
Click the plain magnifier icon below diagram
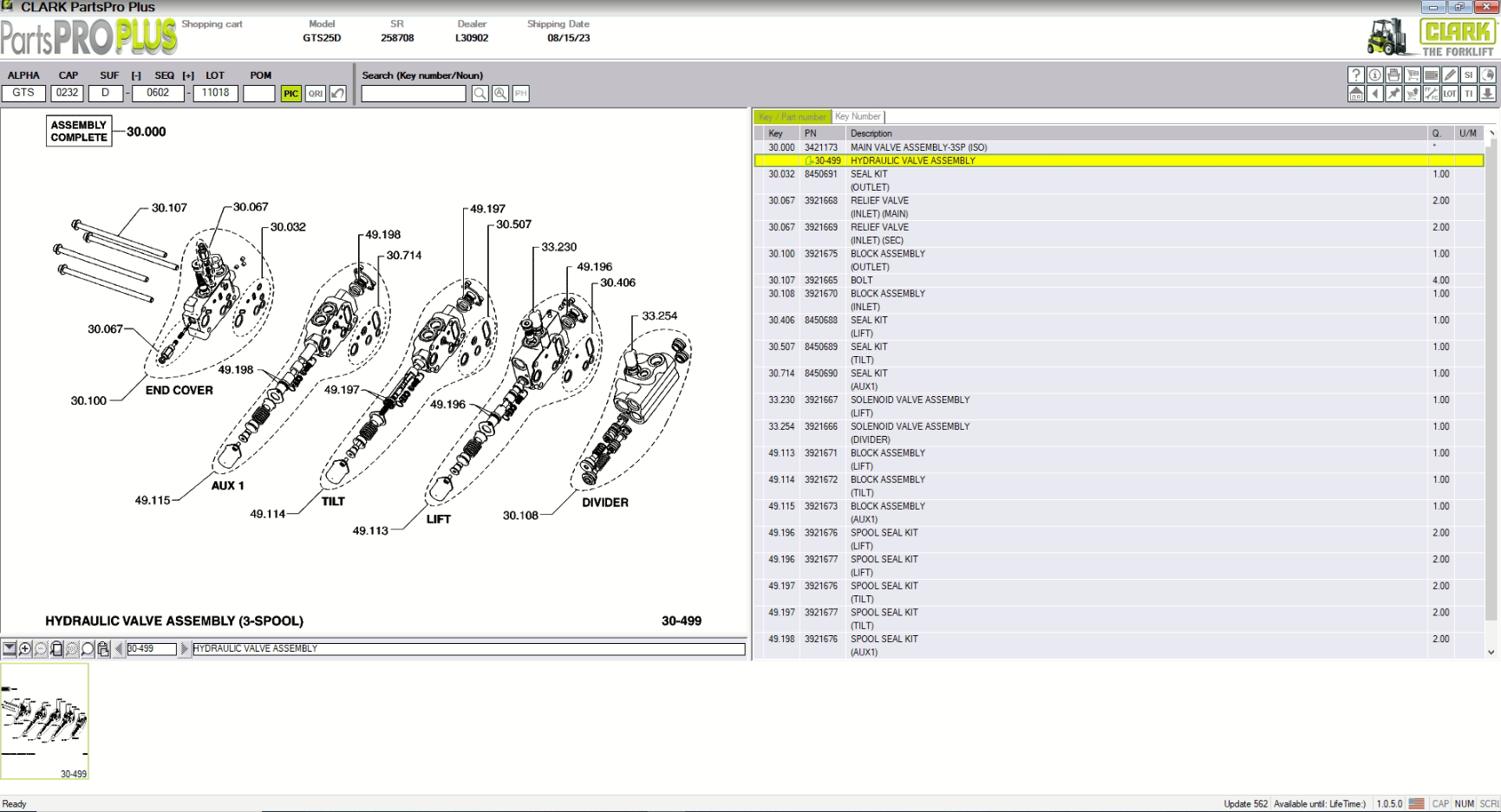(88, 648)
